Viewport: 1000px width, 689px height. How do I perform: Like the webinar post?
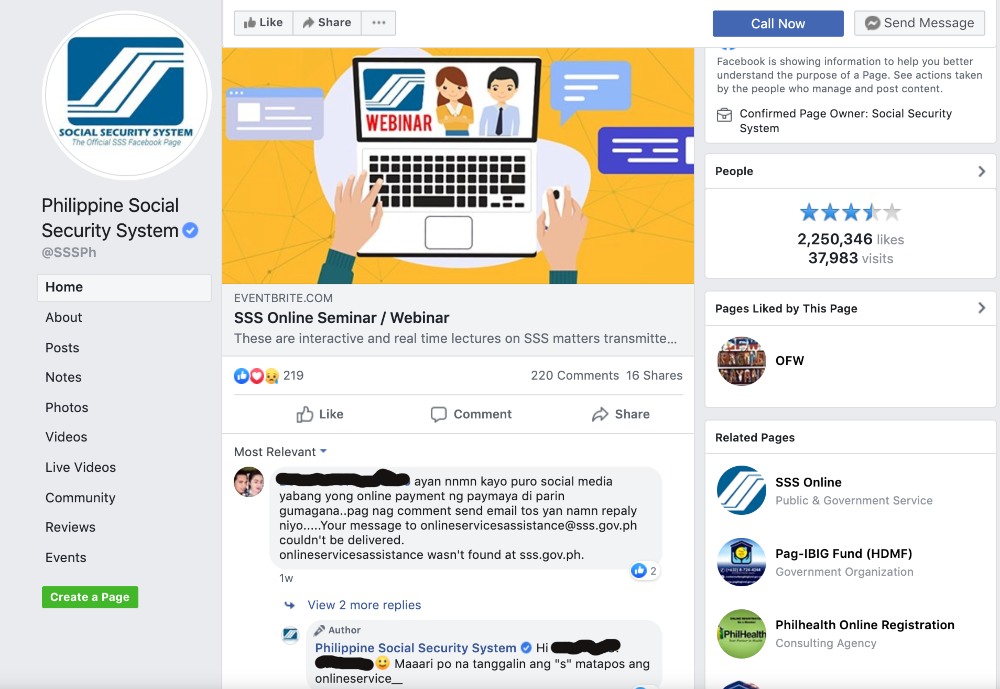320,414
